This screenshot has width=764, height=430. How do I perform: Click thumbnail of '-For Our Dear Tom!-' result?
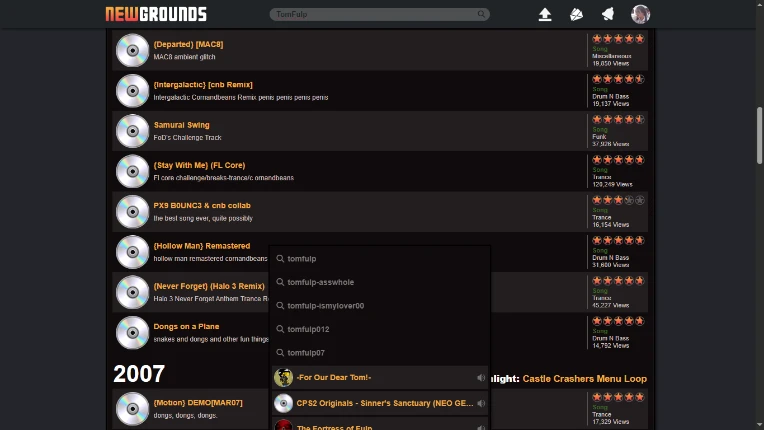(283, 377)
